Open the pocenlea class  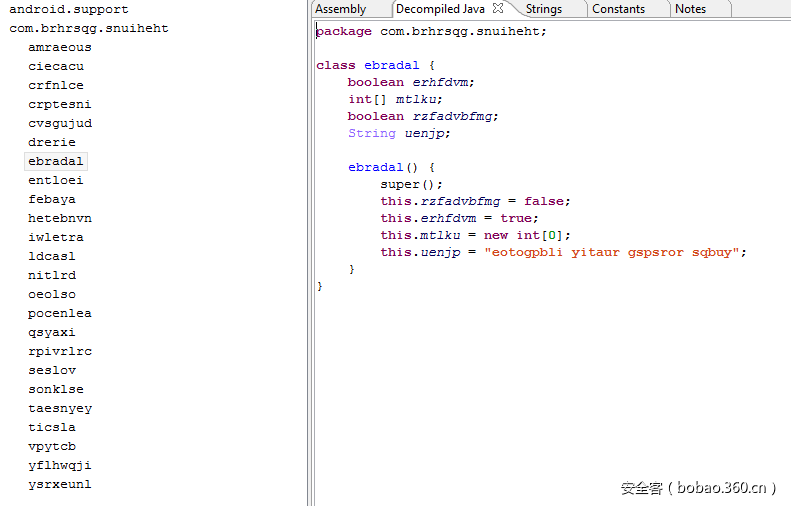(60, 313)
